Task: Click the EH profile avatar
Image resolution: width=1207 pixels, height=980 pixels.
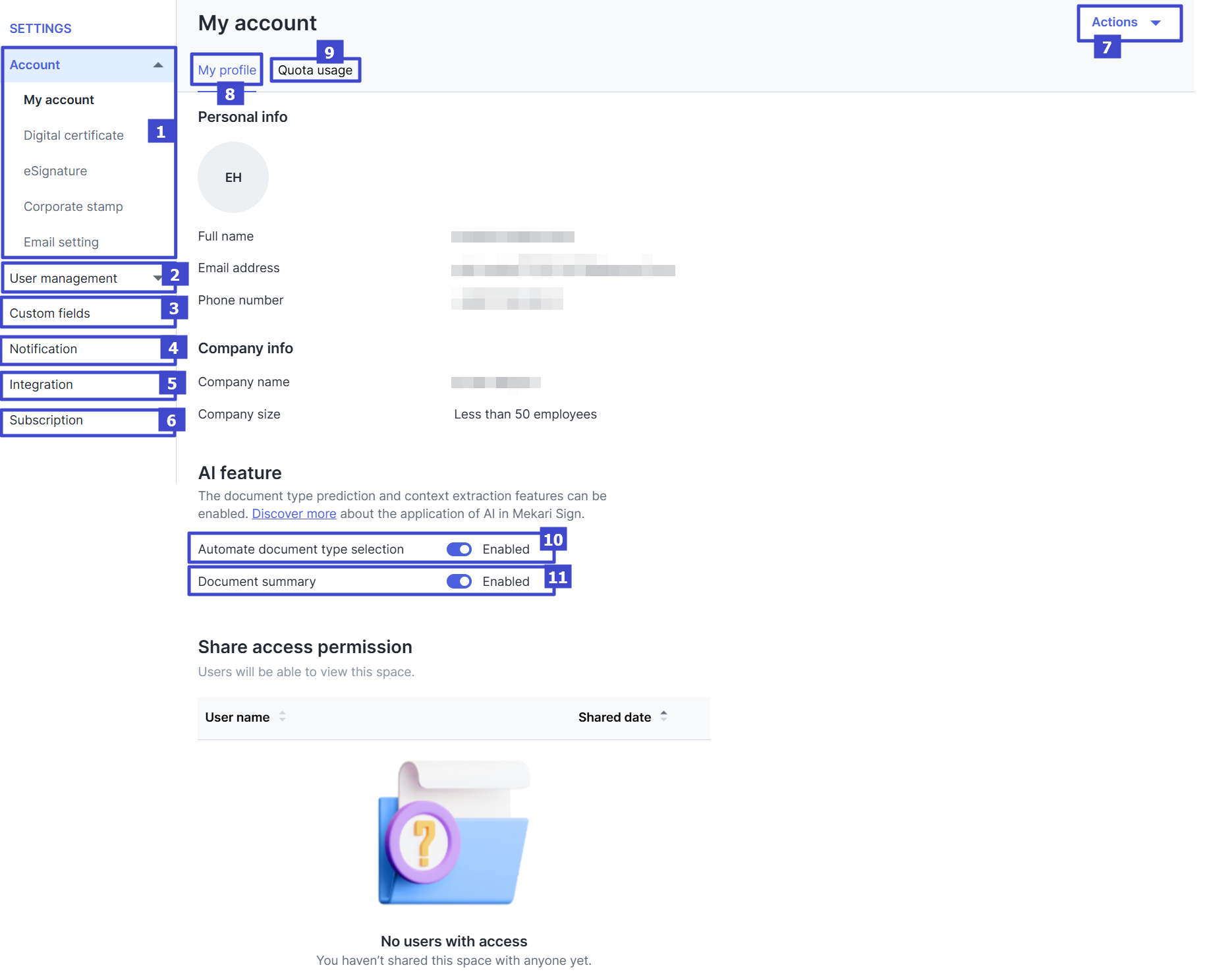Action: click(233, 177)
